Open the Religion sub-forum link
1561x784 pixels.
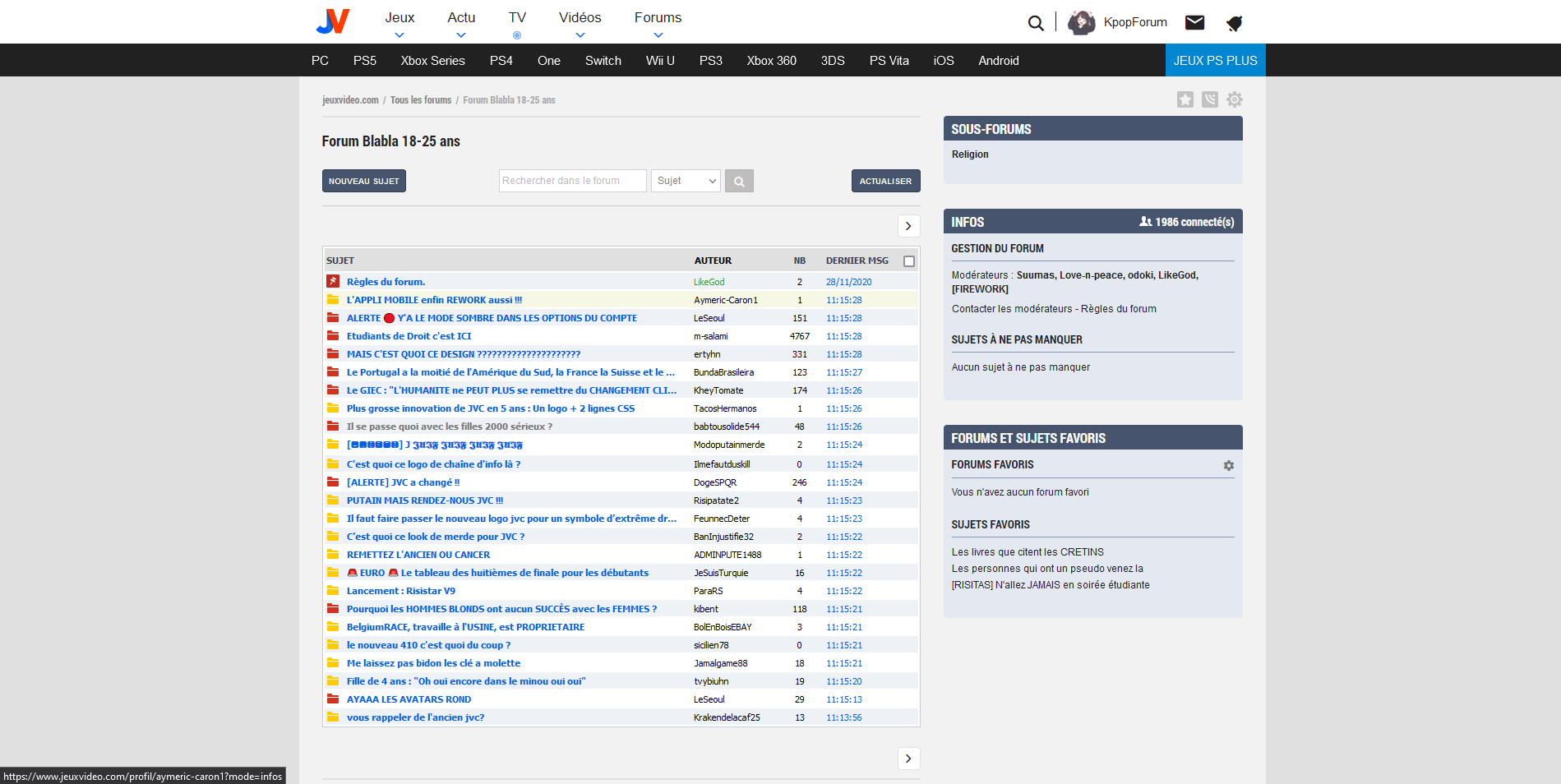[x=970, y=154]
